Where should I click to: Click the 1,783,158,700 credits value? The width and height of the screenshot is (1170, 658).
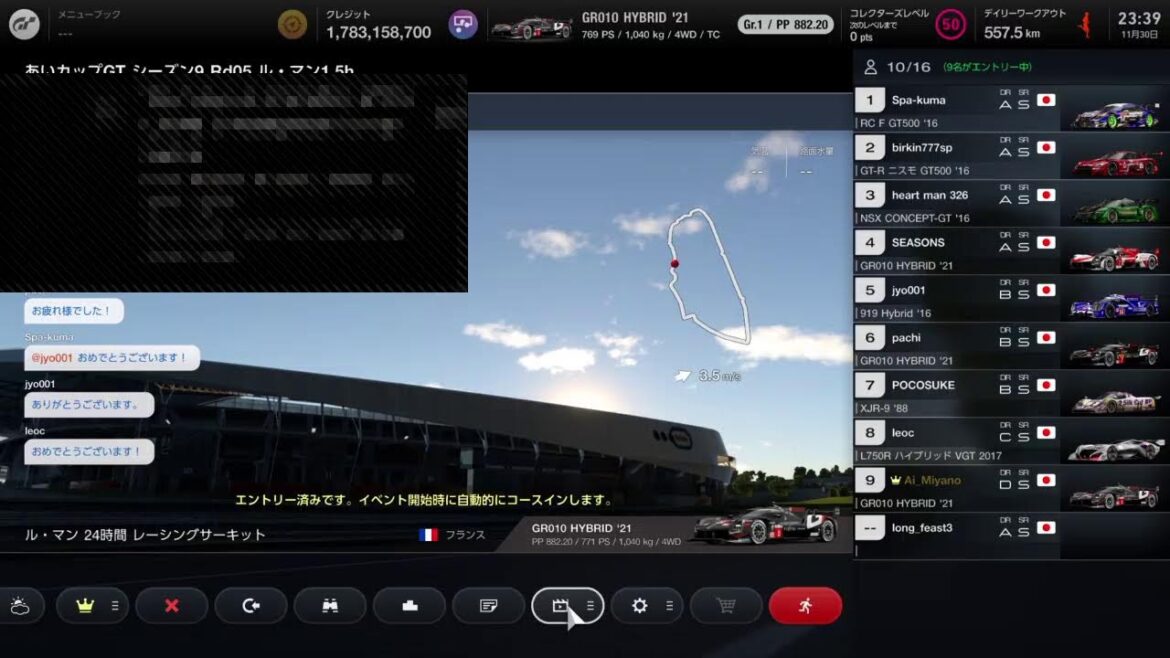(x=378, y=33)
